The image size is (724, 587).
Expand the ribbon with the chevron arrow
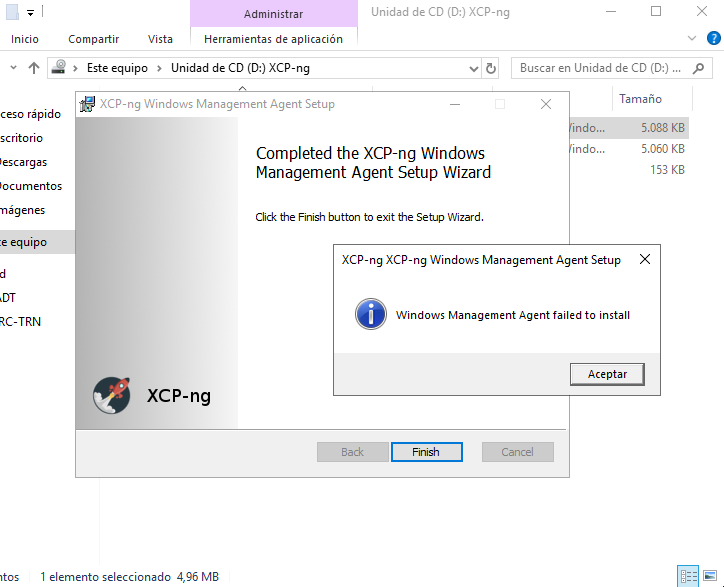pyautogui.click(x=692, y=38)
